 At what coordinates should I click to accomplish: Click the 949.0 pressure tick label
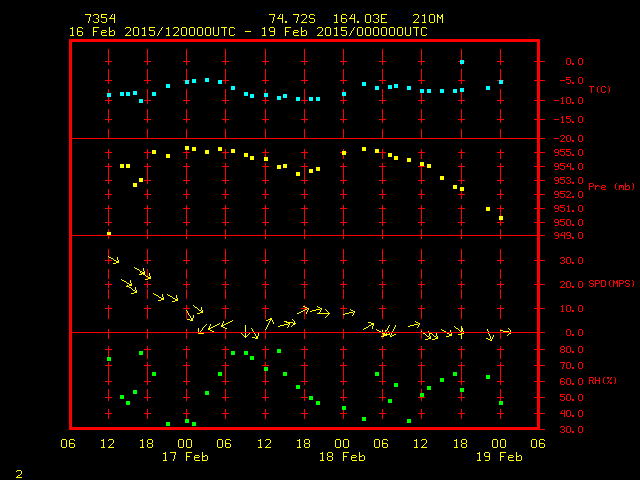(x=568, y=236)
